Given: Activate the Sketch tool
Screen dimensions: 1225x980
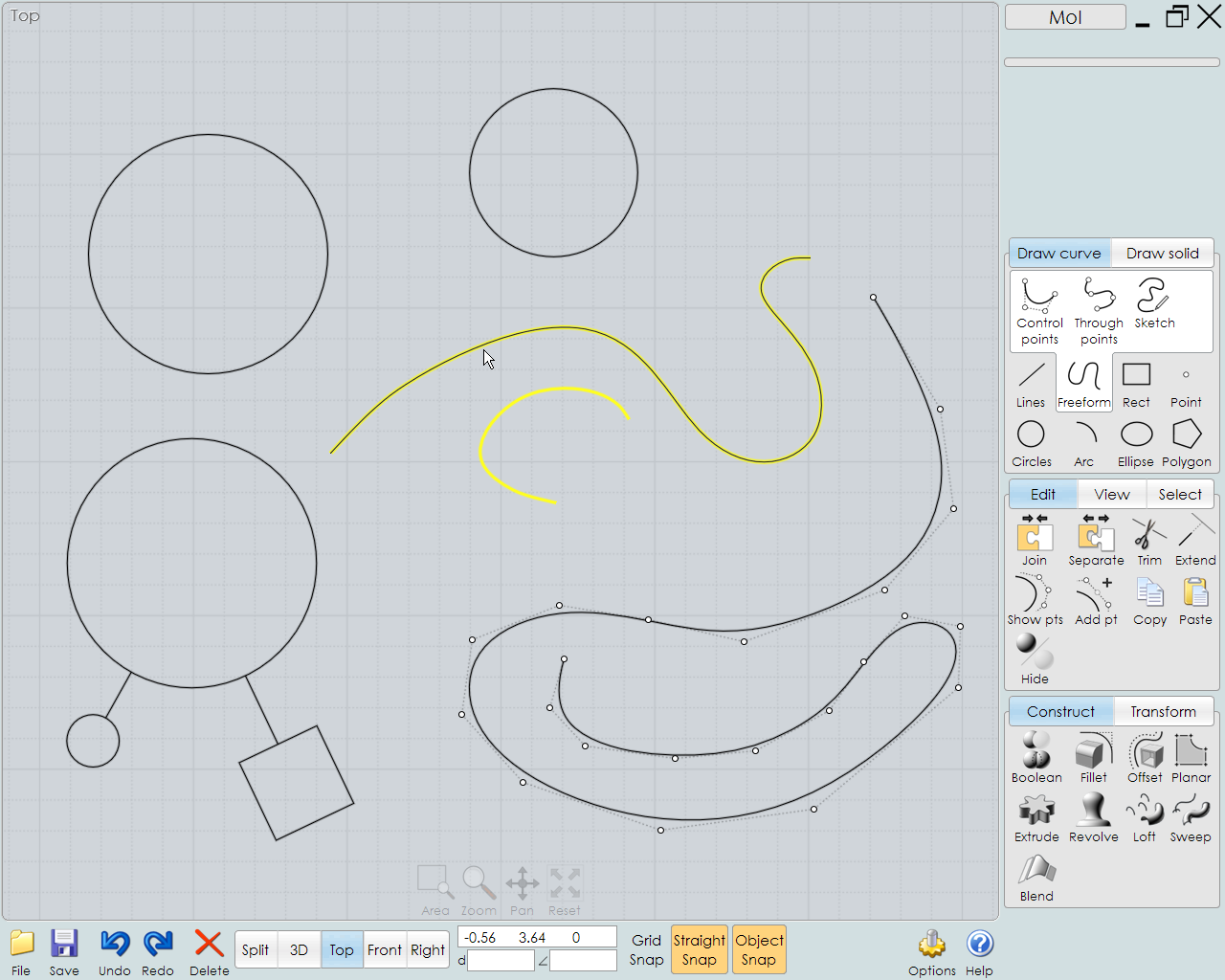Looking at the screenshot, I should [1152, 306].
